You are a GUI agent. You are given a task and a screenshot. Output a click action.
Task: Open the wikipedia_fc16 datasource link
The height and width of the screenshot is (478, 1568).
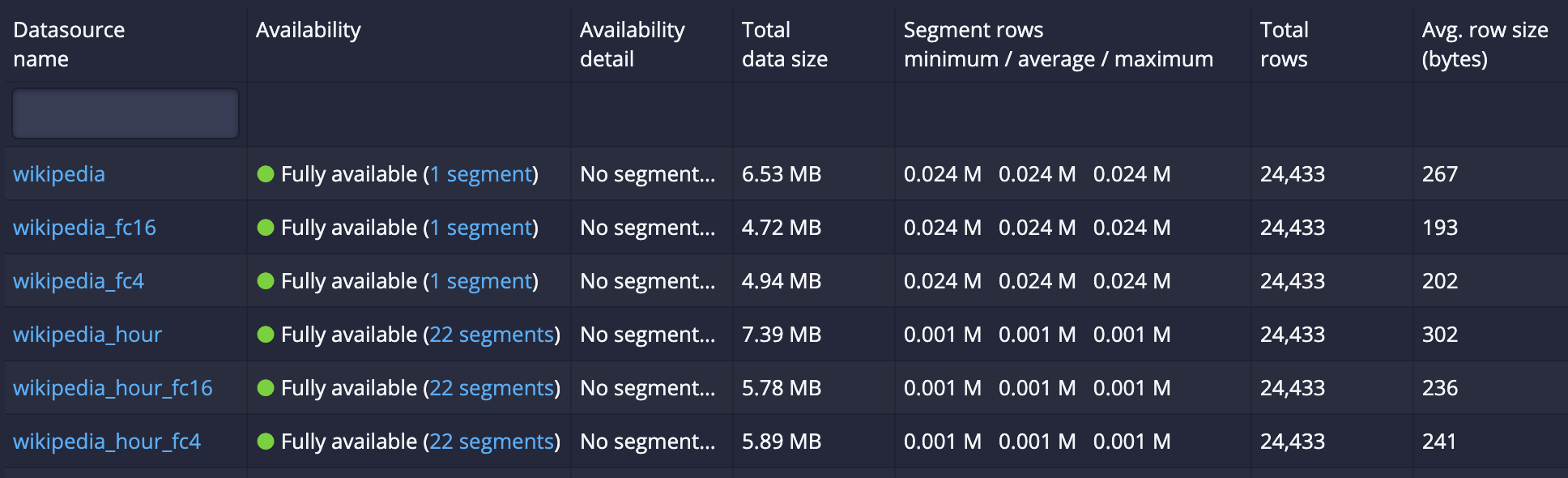click(x=84, y=228)
